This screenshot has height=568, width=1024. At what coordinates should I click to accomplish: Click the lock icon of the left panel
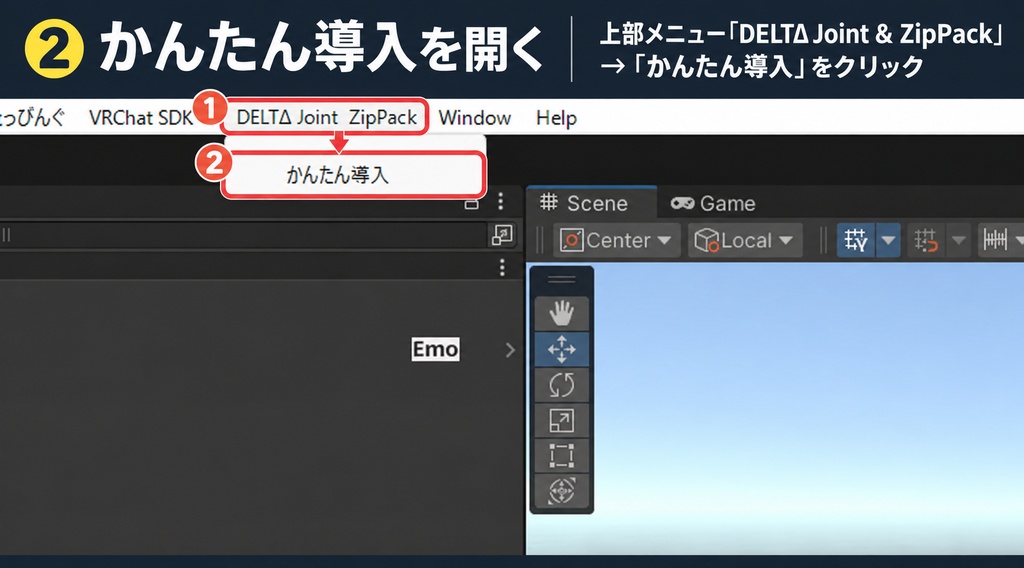(472, 204)
